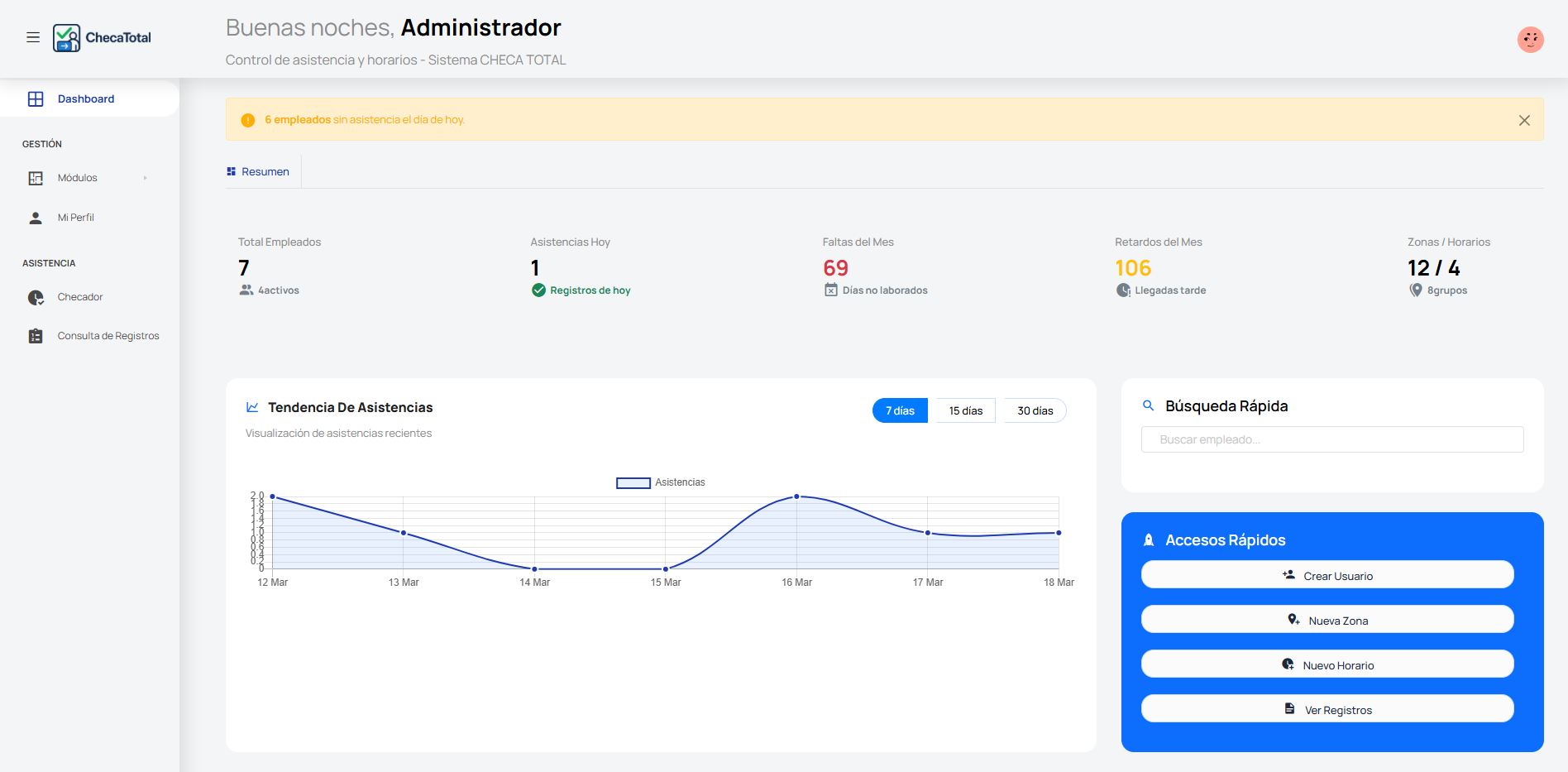Select the 7 días chart range

click(x=900, y=410)
